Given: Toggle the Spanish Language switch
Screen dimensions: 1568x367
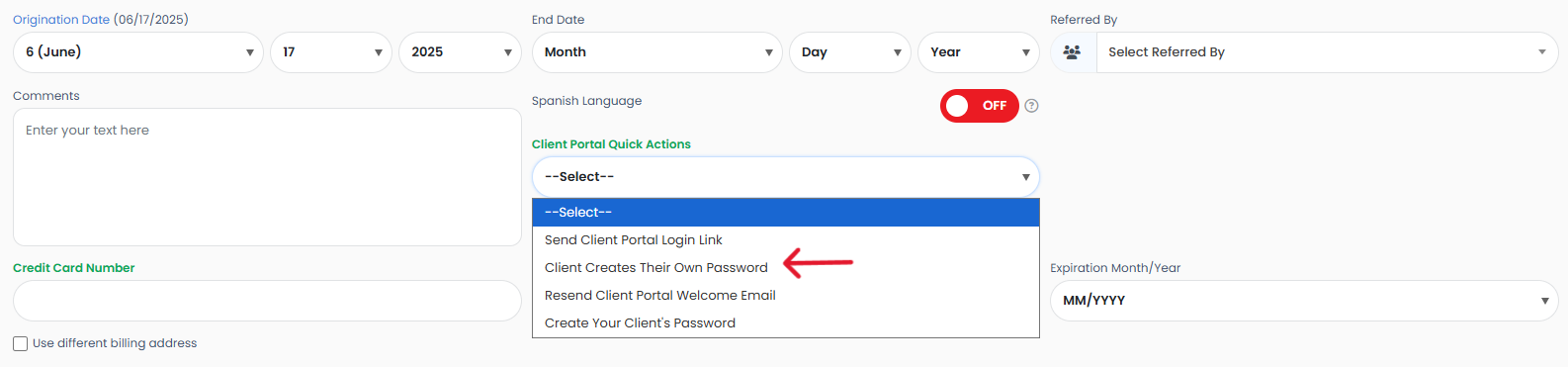Looking at the screenshot, I should [979, 106].
